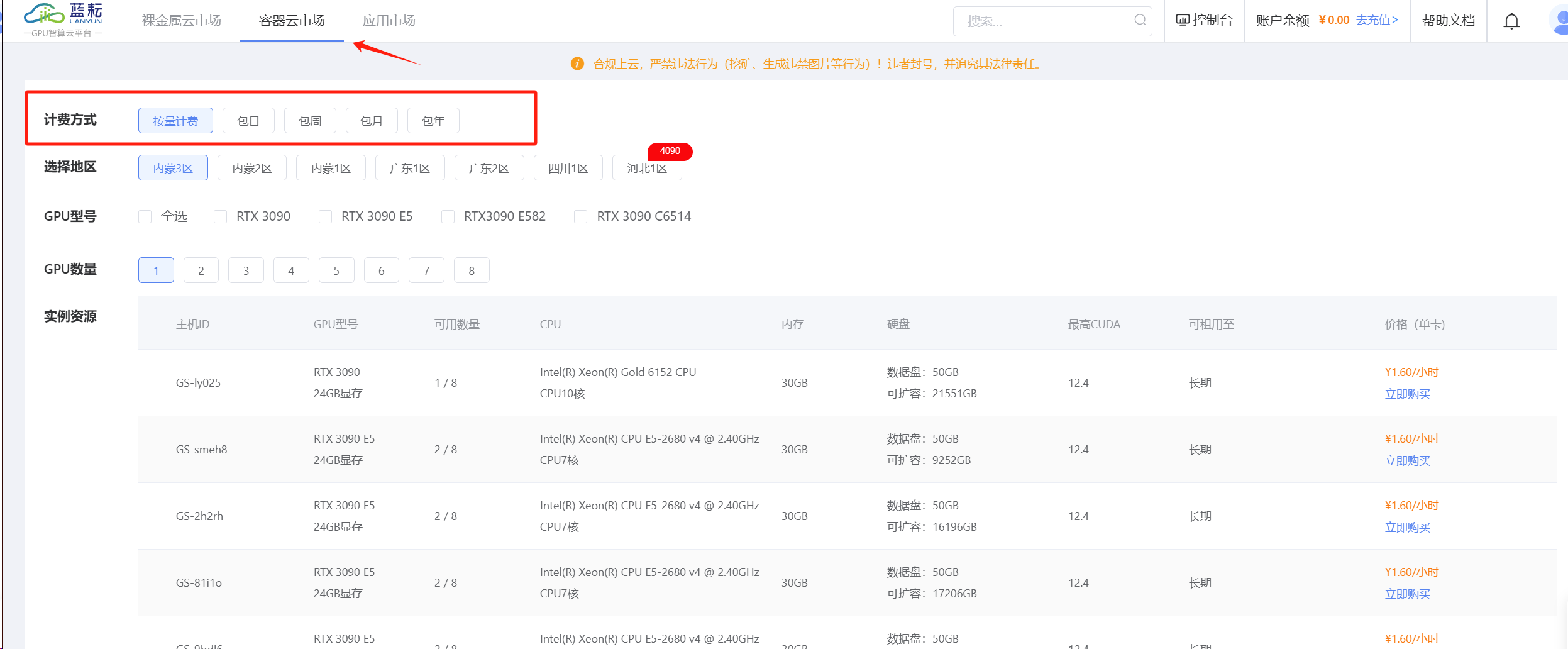Viewport: 1568px width, 649px height.
Task: Click Intel Xeon Gold 6152 CPU text
Action: tap(618, 372)
